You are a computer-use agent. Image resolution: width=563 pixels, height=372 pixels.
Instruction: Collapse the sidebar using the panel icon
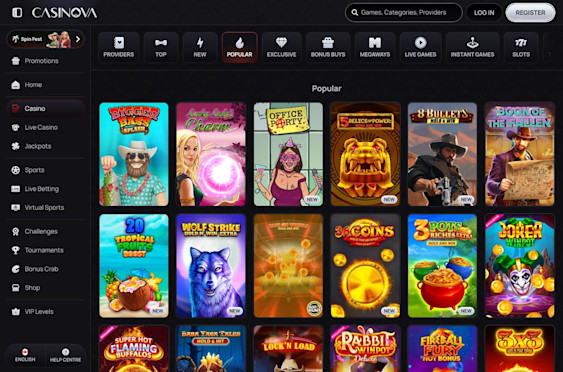click(x=17, y=13)
